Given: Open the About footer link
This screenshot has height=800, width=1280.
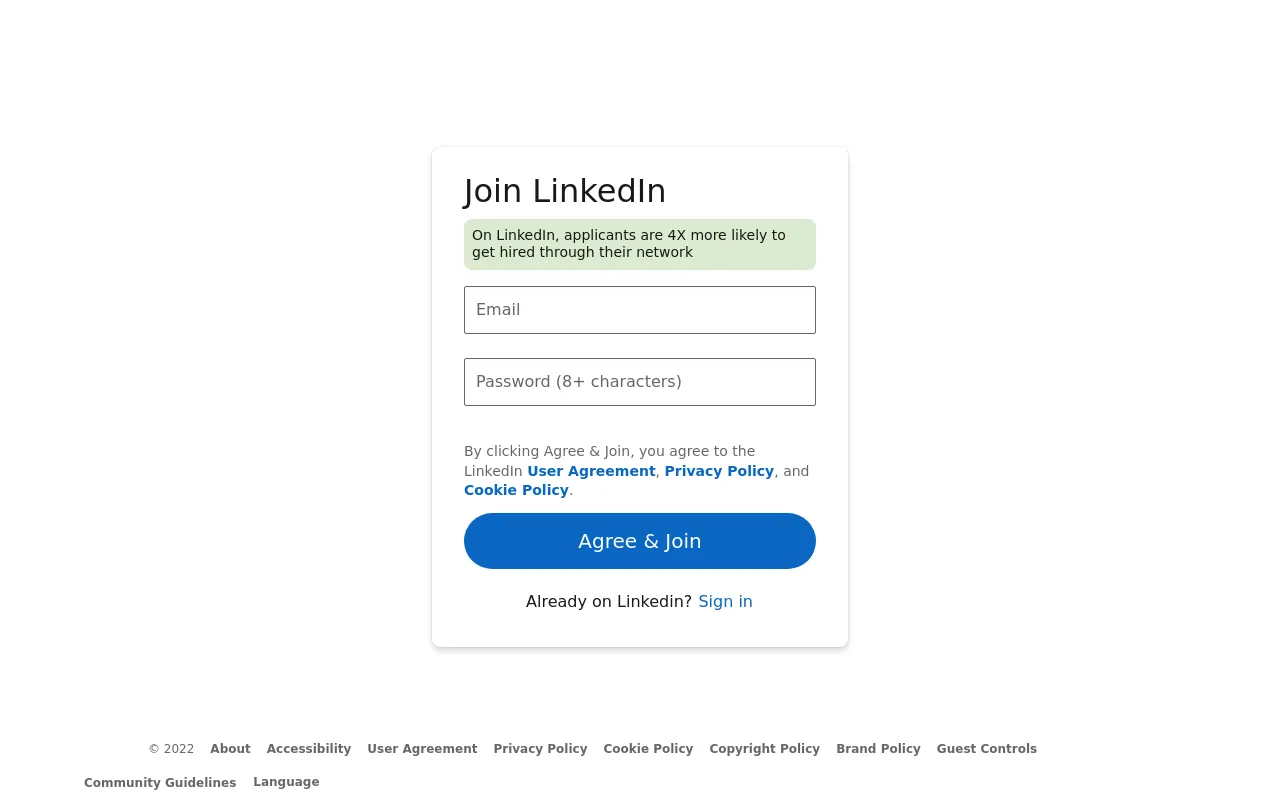Looking at the screenshot, I should (230, 749).
